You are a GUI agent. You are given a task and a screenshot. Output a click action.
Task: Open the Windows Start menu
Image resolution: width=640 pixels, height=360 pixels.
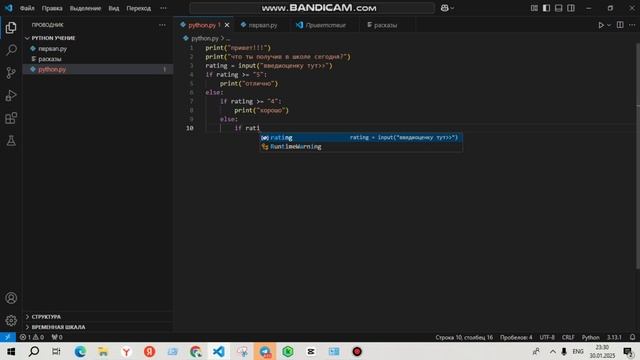(11, 351)
